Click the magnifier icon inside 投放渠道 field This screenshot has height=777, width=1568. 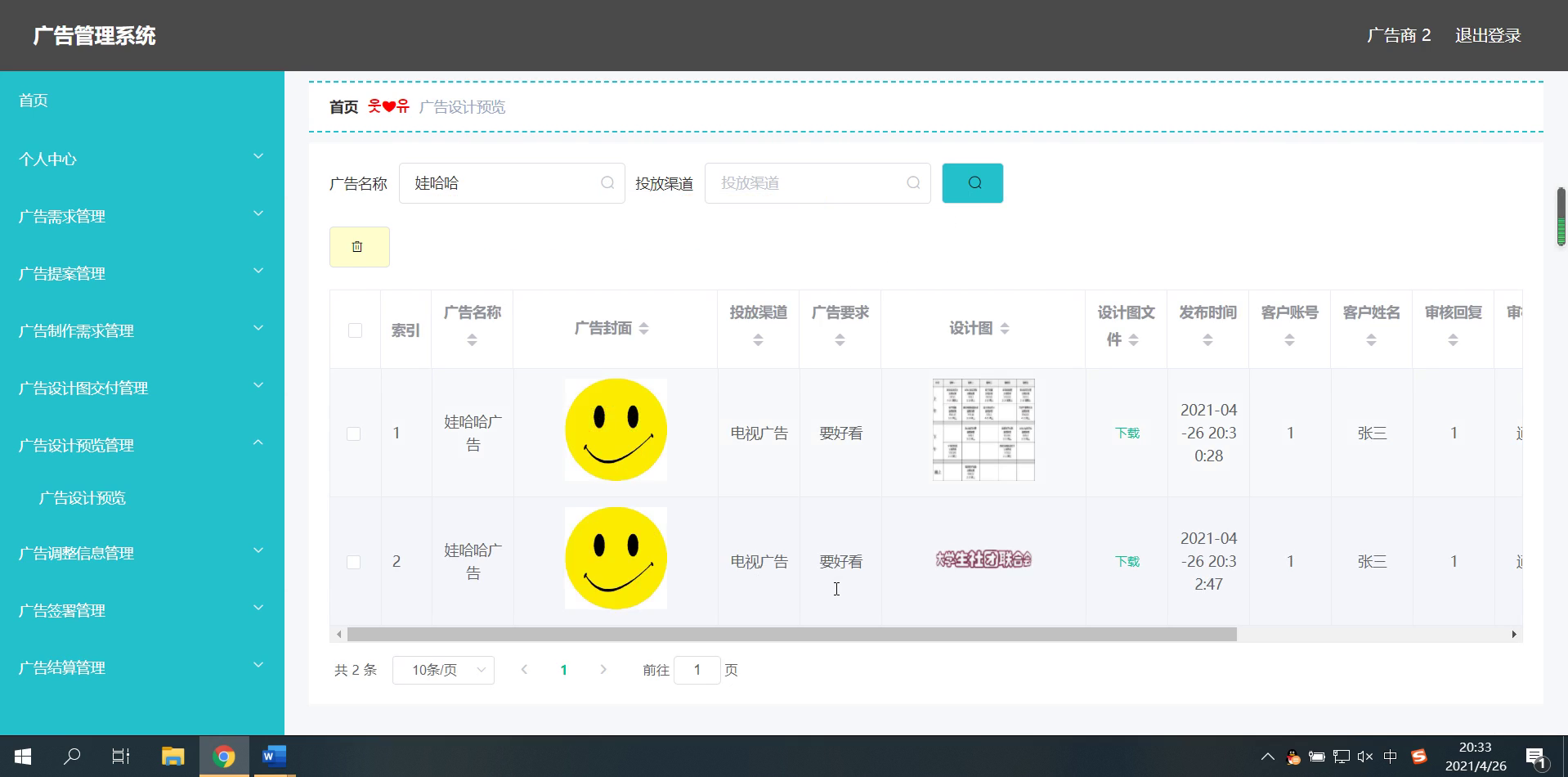click(x=912, y=182)
